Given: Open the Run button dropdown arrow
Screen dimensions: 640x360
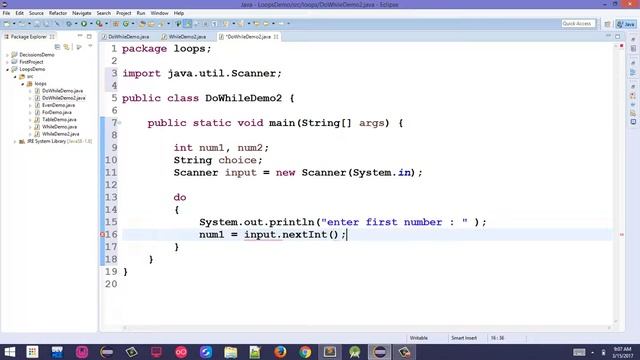Looking at the screenshot, I should point(91,24).
